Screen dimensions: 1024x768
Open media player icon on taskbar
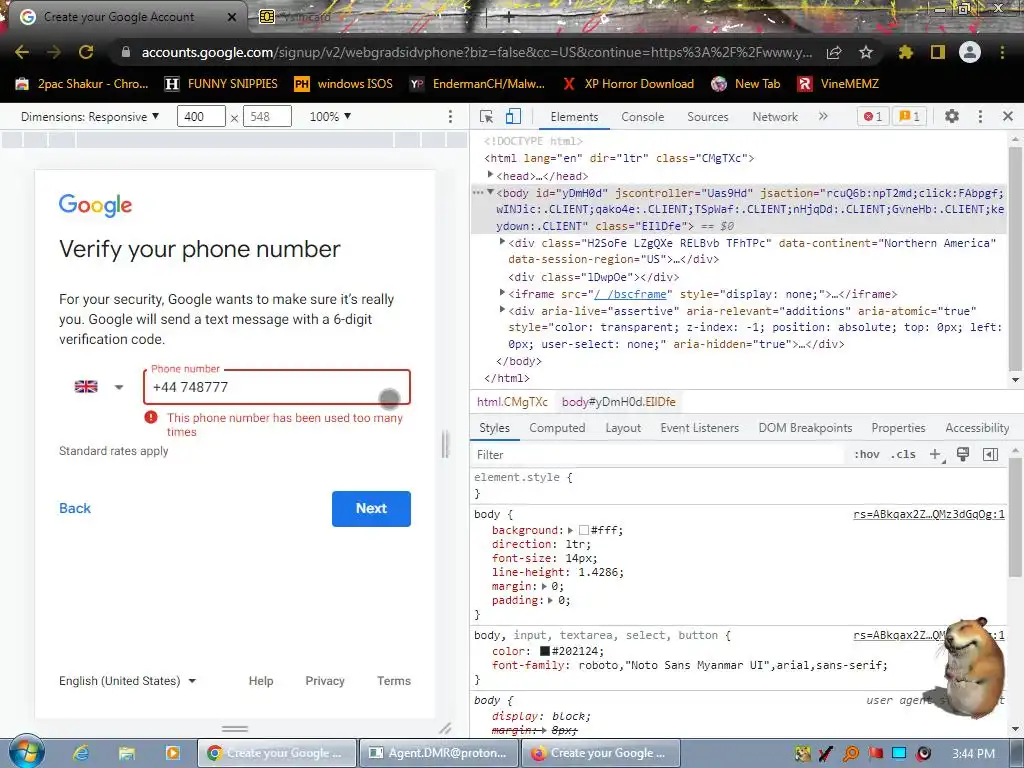pos(172,753)
